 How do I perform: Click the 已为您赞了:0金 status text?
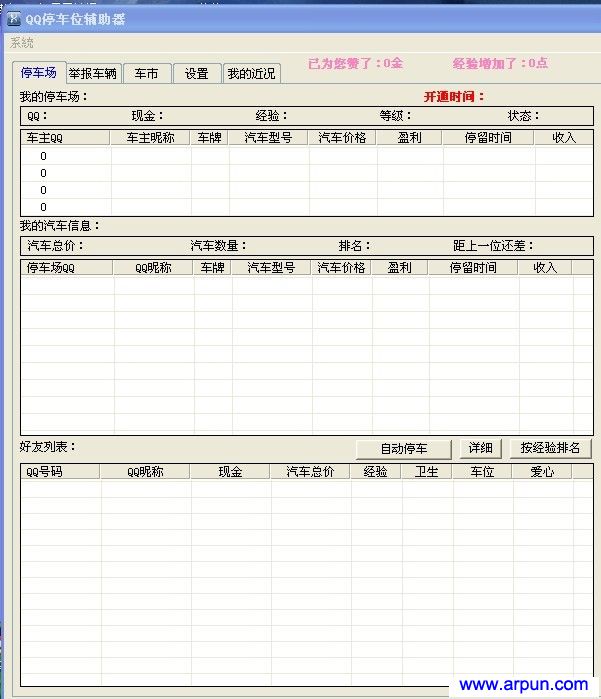tap(355, 63)
